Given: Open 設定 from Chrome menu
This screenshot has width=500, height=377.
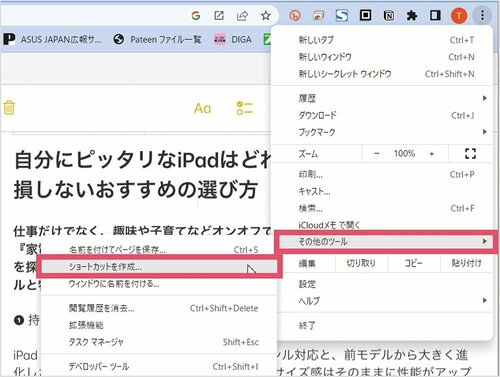Looking at the screenshot, I should click(x=382, y=284).
